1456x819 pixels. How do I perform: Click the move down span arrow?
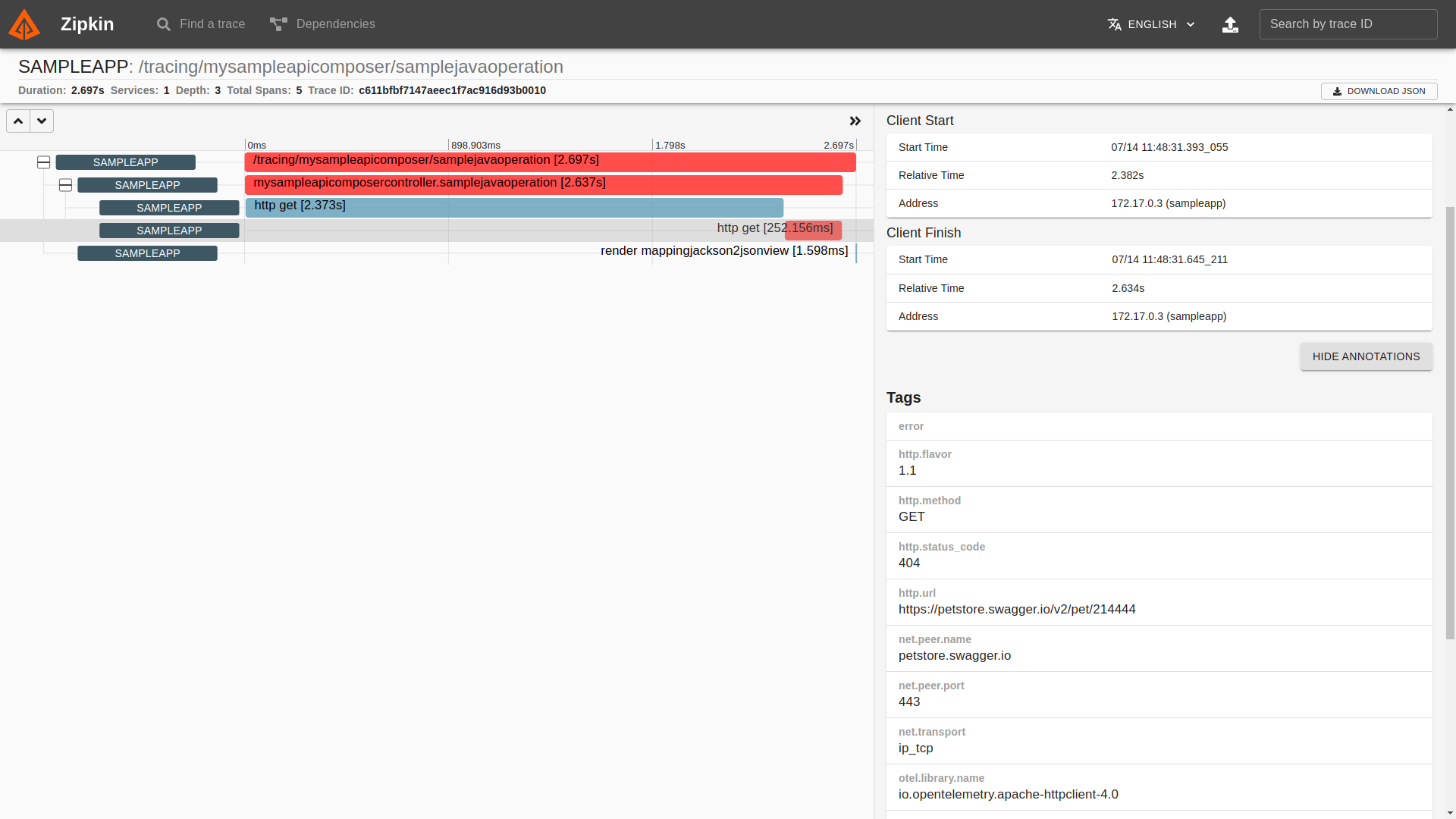(42, 121)
